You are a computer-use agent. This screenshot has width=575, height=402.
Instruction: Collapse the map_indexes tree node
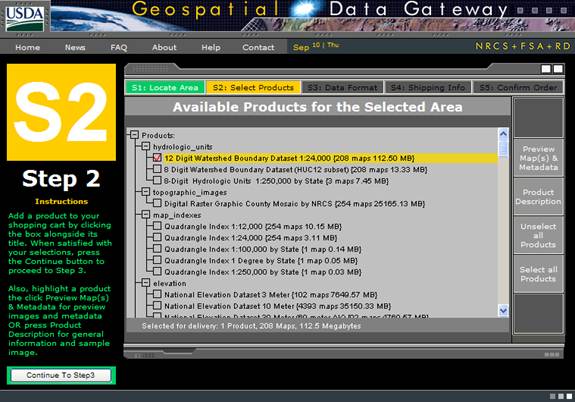pos(146,215)
